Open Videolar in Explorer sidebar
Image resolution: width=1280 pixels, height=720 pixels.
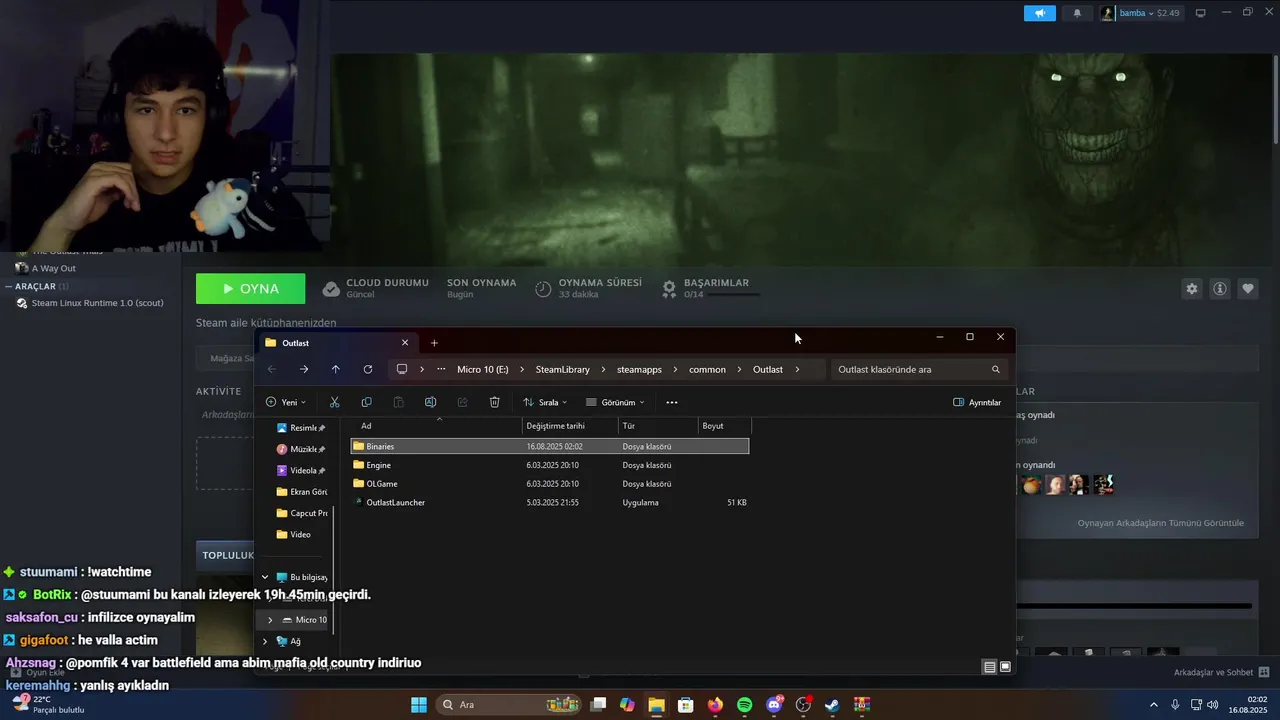click(x=301, y=470)
